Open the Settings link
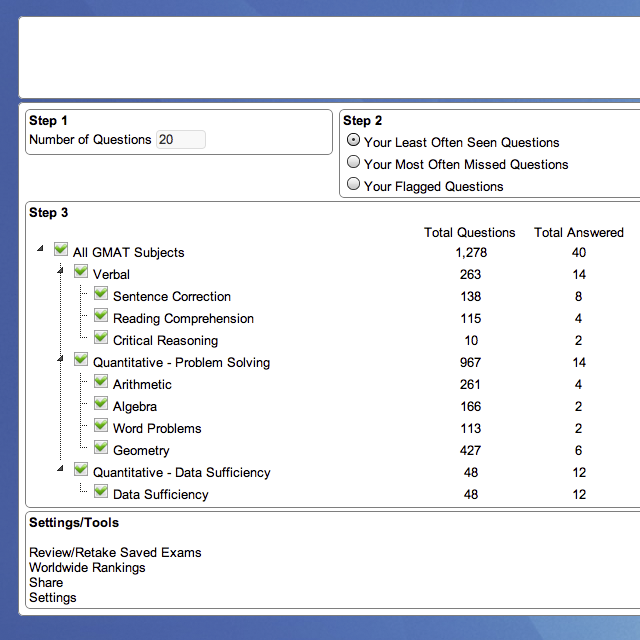Screen dimensions: 640x640 pyautogui.click(x=53, y=598)
